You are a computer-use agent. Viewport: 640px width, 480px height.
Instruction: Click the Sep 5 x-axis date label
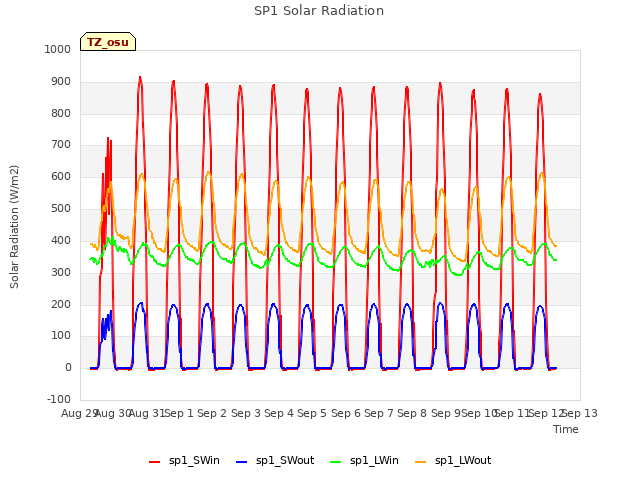coord(312,413)
